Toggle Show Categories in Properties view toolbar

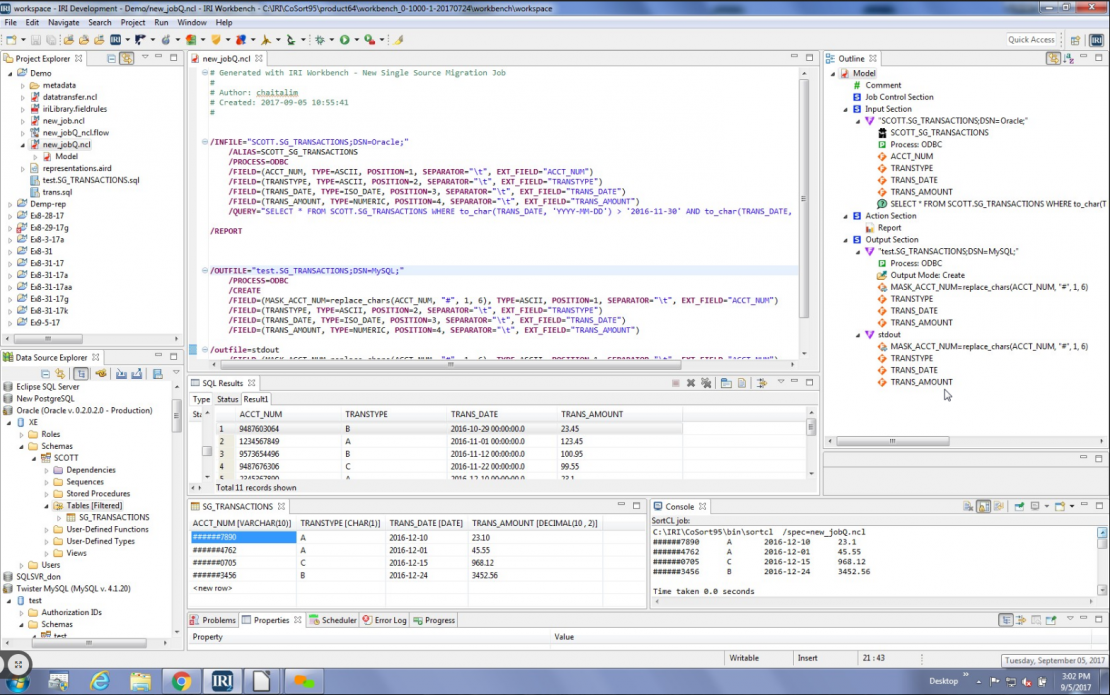1006,620
